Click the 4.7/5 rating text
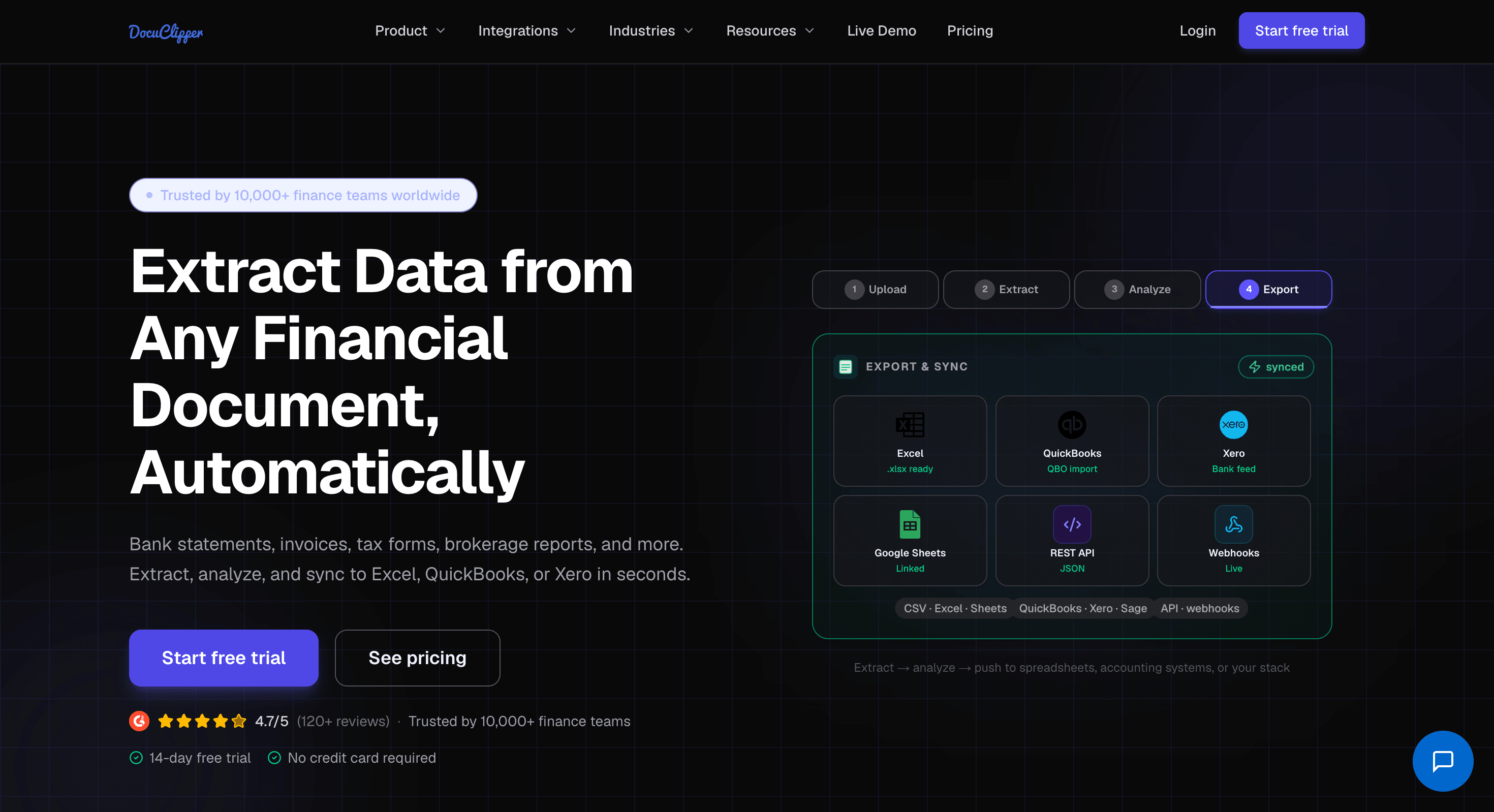Screen dimensions: 1494x812 click(x=271, y=721)
